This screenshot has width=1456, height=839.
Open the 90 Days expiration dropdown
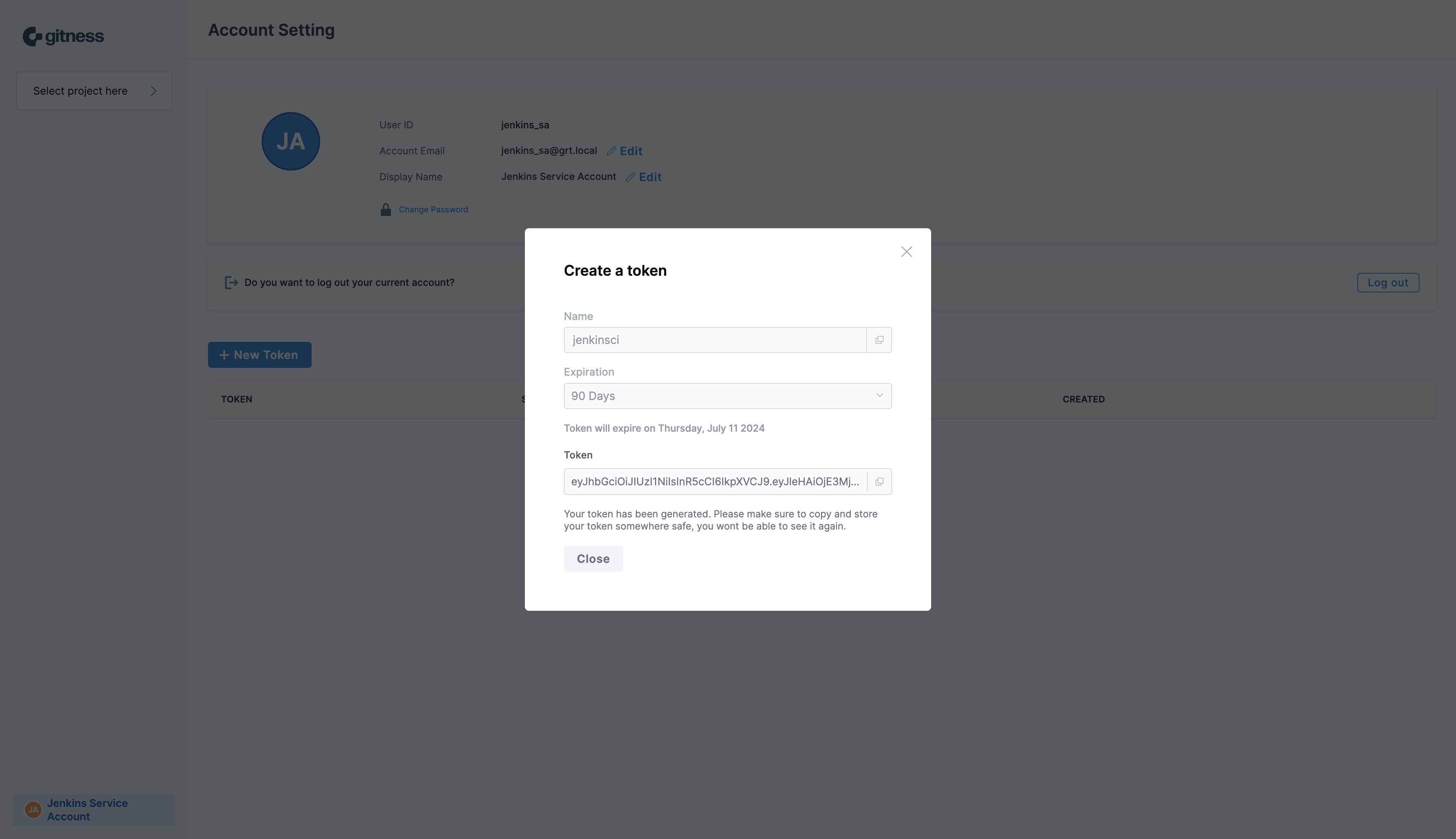coord(728,396)
